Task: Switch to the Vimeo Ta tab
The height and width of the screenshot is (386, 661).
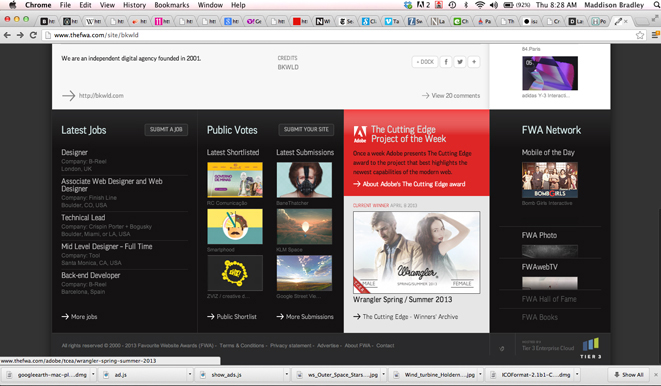Action: (391, 21)
